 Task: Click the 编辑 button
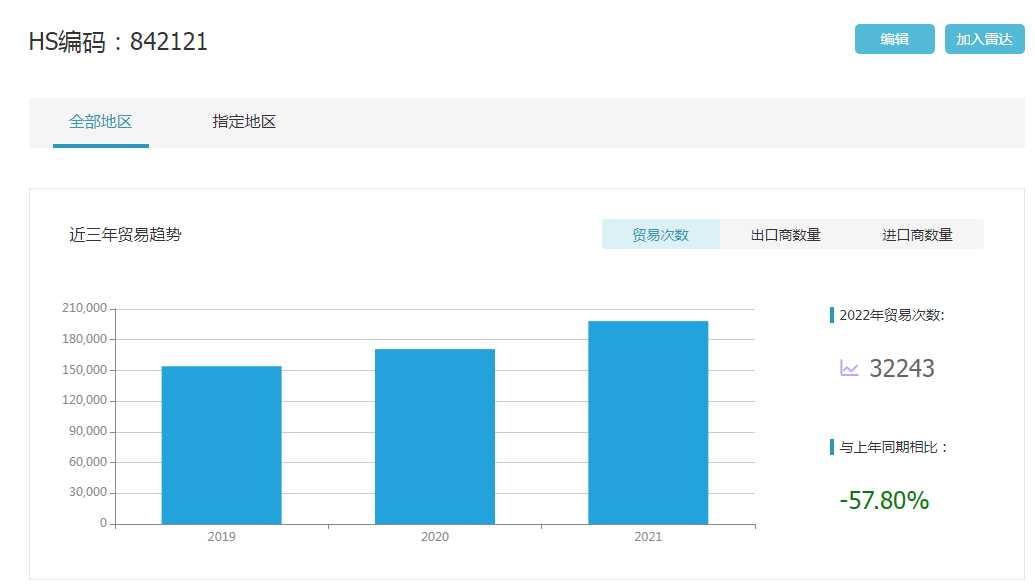click(894, 39)
